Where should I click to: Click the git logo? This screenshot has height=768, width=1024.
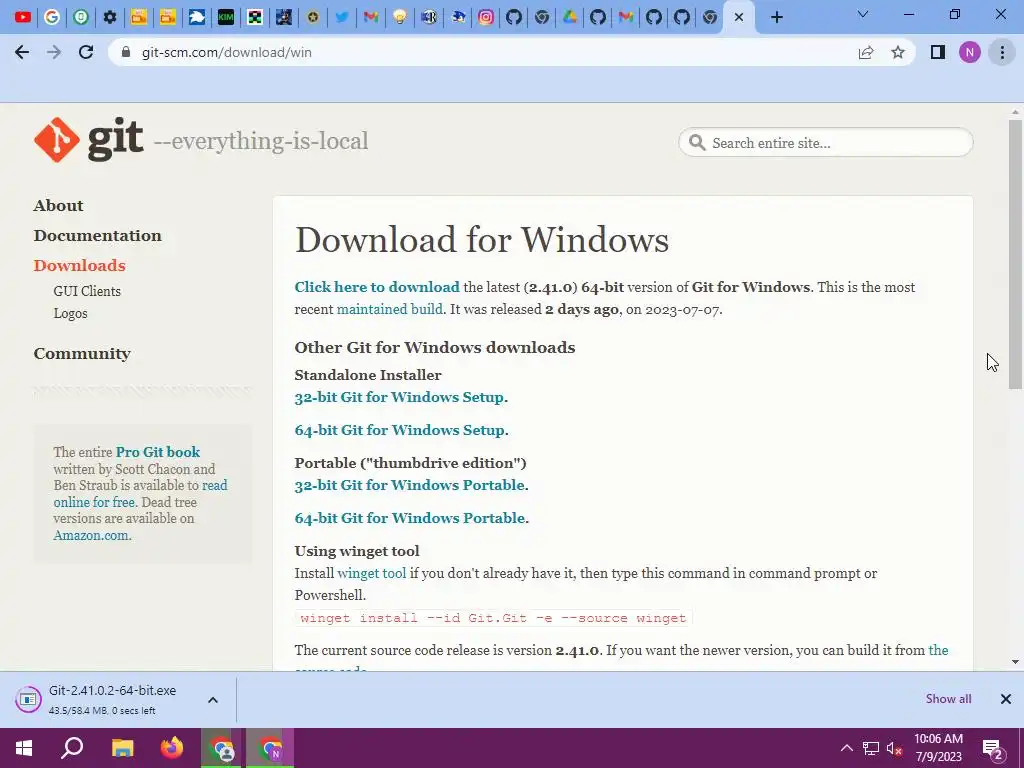tap(88, 140)
